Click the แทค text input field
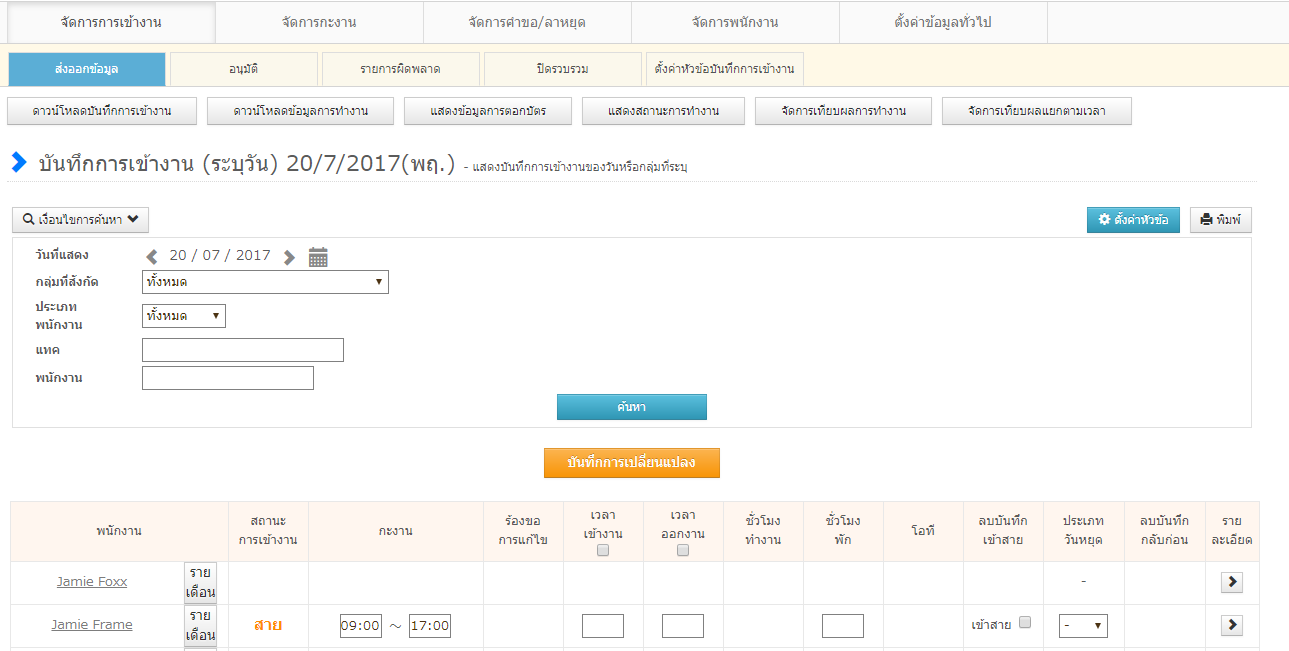Image resolution: width=1289 pixels, height=651 pixels. coord(243,350)
